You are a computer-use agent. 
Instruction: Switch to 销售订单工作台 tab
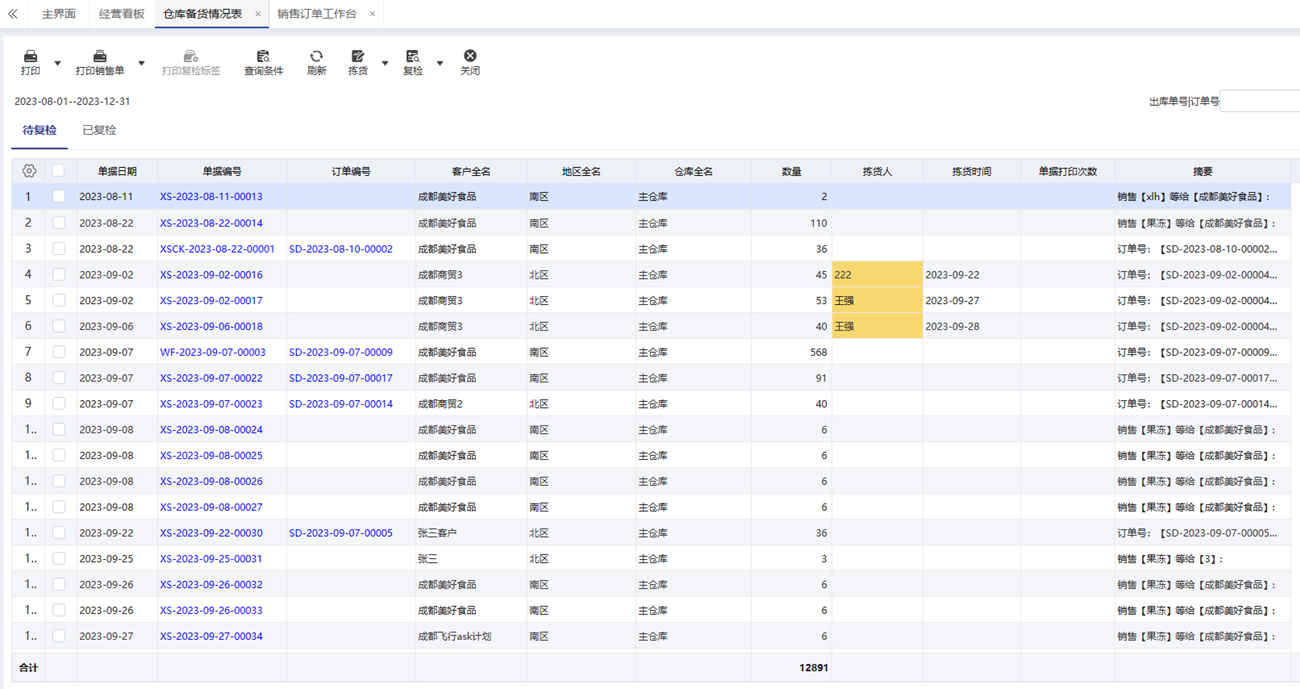coord(317,14)
